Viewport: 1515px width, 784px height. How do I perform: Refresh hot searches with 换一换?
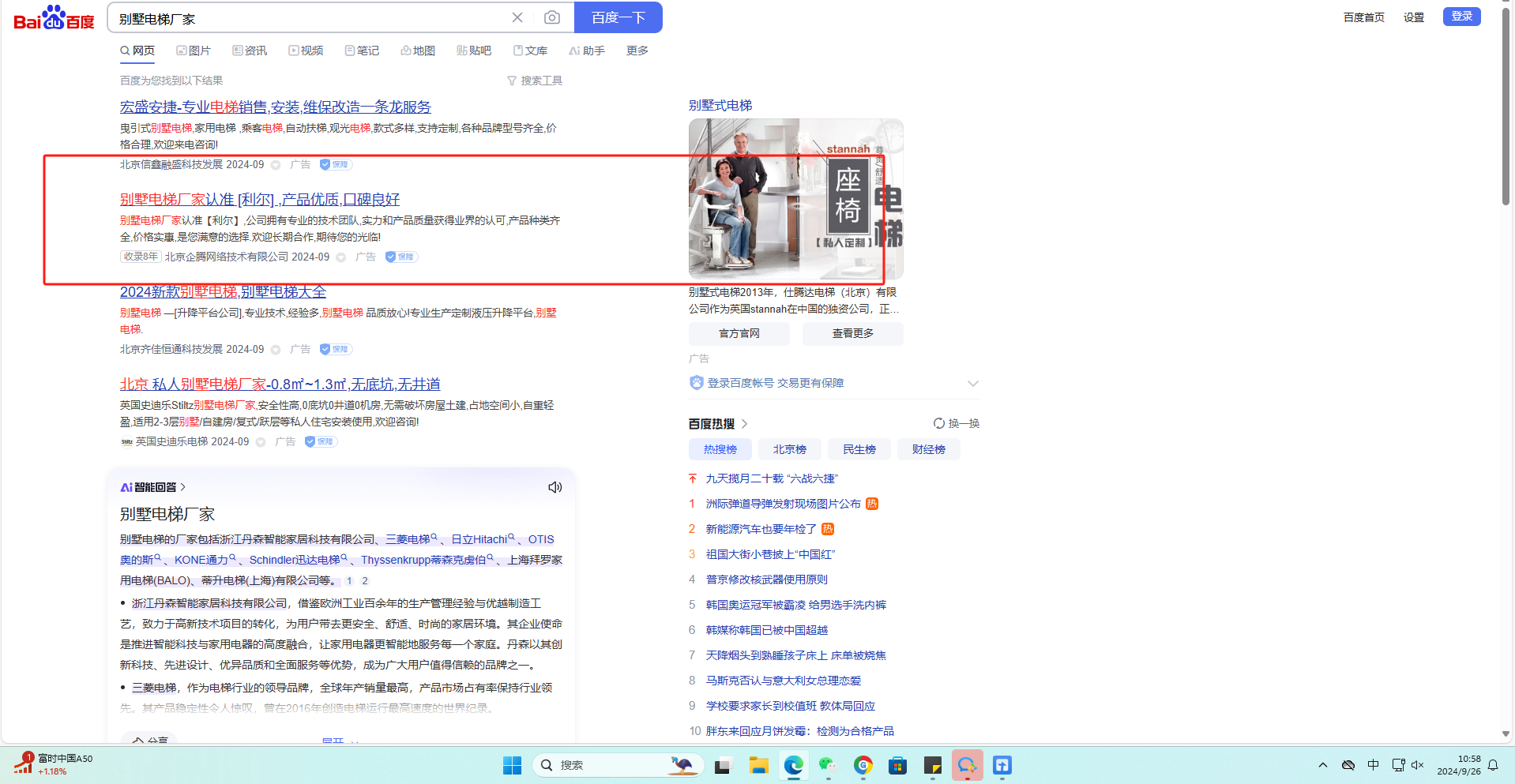[957, 424]
